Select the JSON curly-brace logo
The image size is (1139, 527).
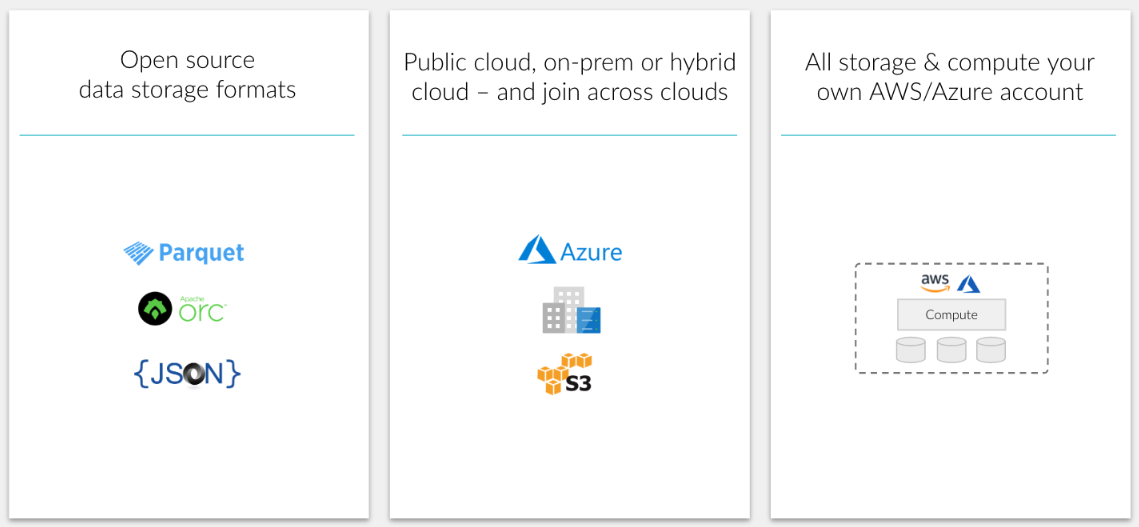pos(187,373)
